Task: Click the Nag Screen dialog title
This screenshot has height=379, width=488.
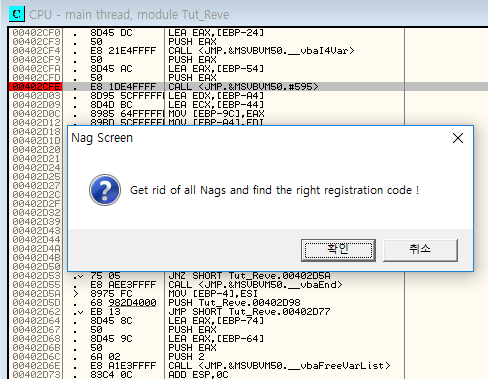Action: point(102,138)
